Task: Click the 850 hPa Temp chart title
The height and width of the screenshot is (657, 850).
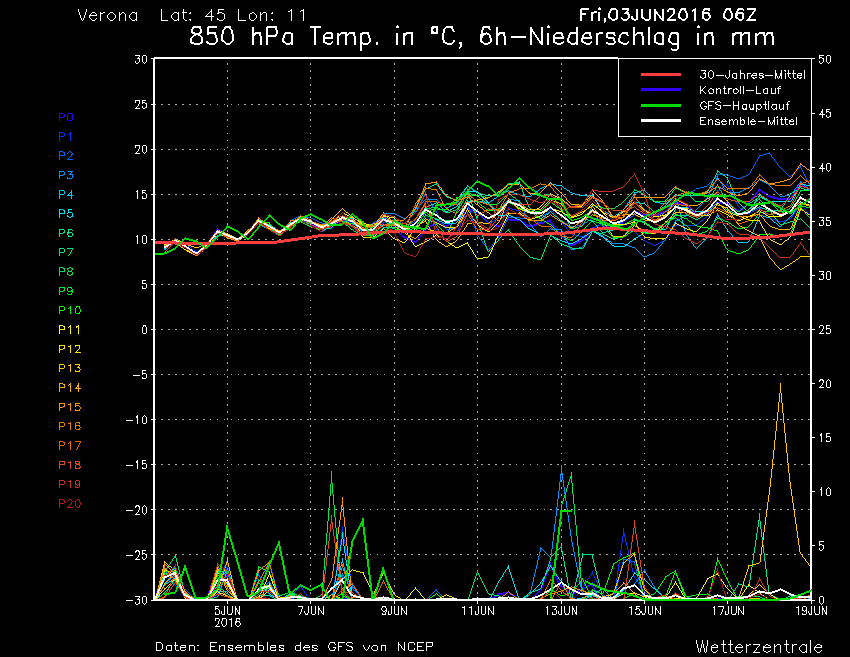Action: pos(482,37)
